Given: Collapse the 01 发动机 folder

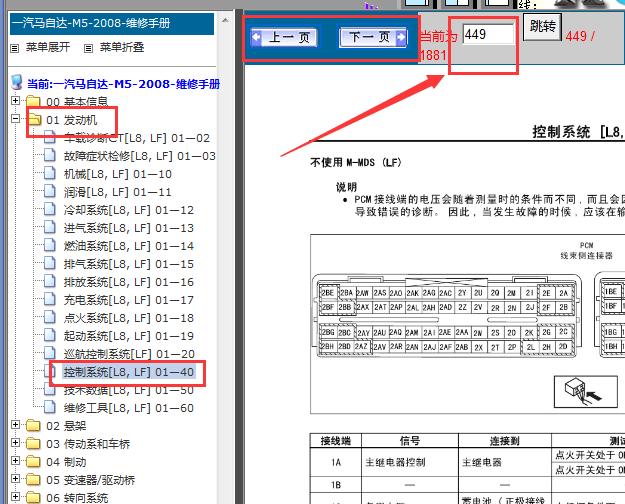Looking at the screenshot, I should click(x=16, y=118).
